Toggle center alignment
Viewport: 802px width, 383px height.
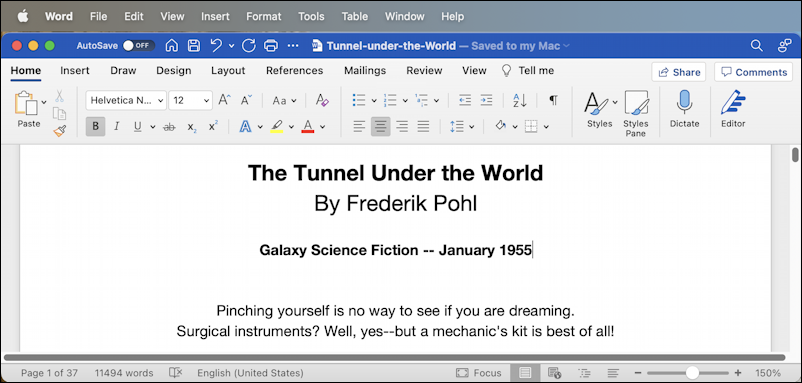381,127
